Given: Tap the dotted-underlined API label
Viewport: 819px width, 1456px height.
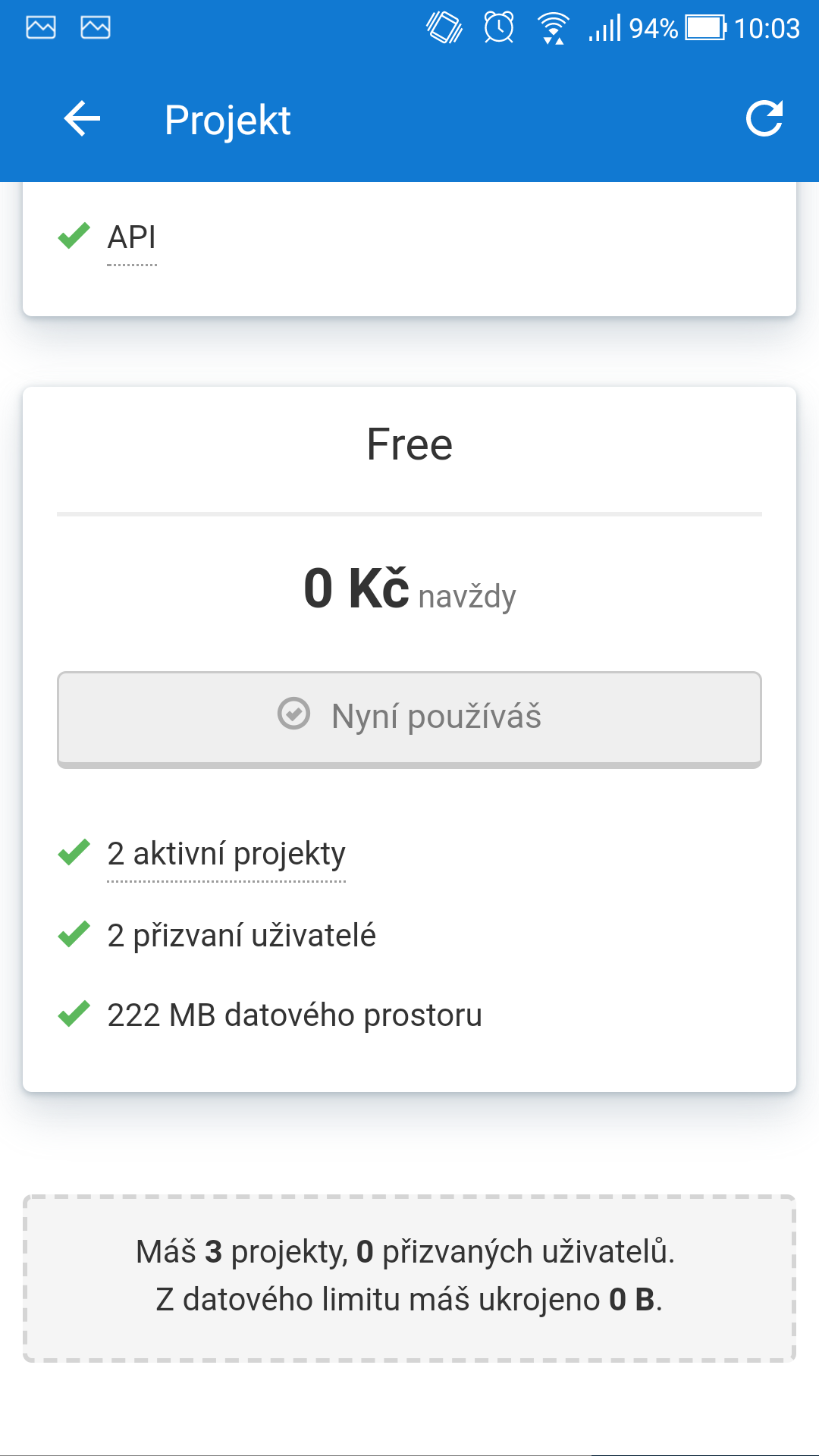Looking at the screenshot, I should pyautogui.click(x=132, y=237).
